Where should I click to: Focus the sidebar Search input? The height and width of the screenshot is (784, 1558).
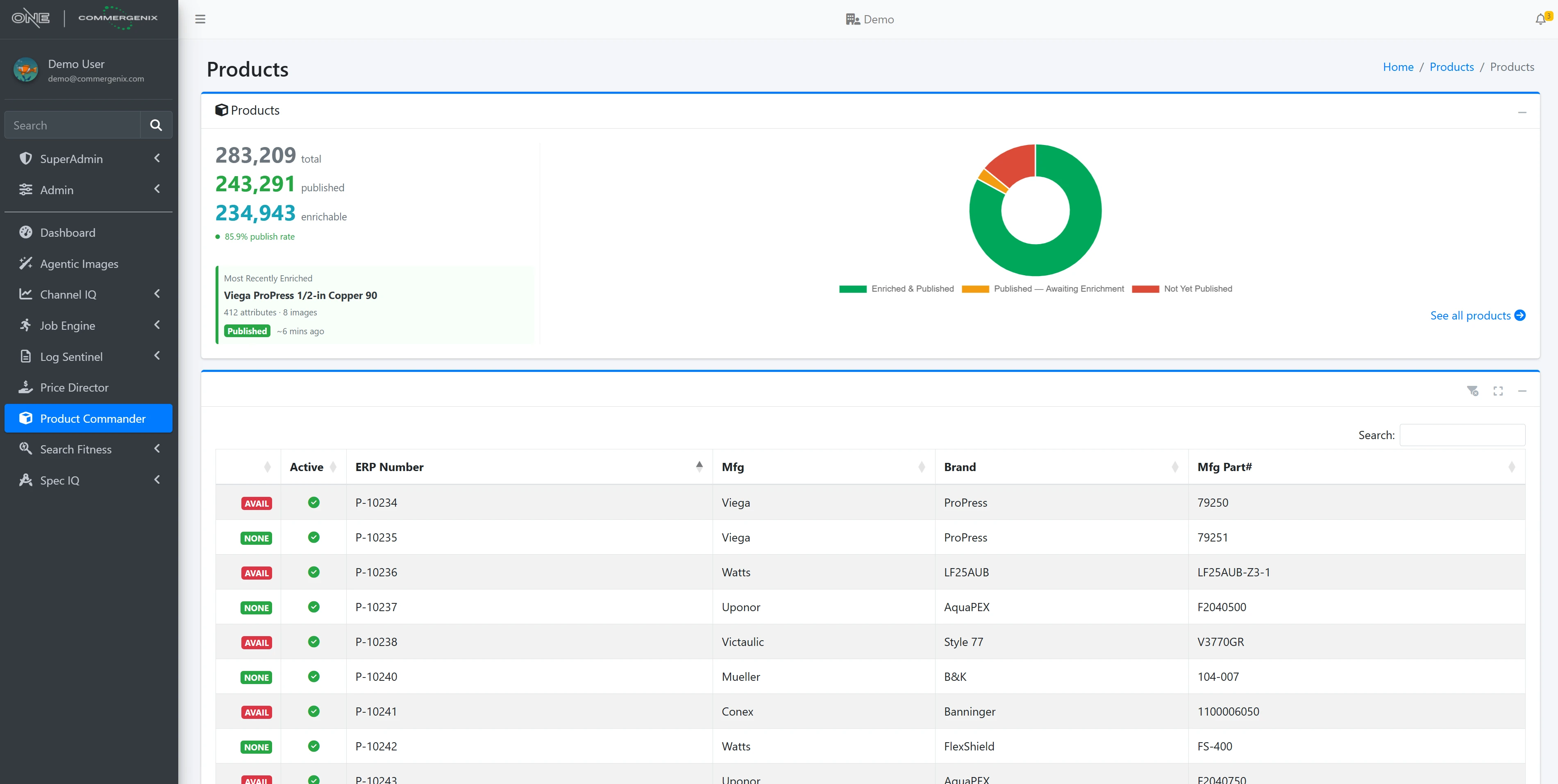point(73,125)
